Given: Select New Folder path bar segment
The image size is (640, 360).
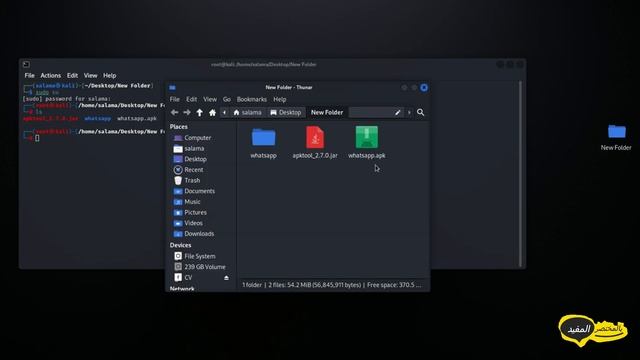Looking at the screenshot, I should tap(327, 113).
